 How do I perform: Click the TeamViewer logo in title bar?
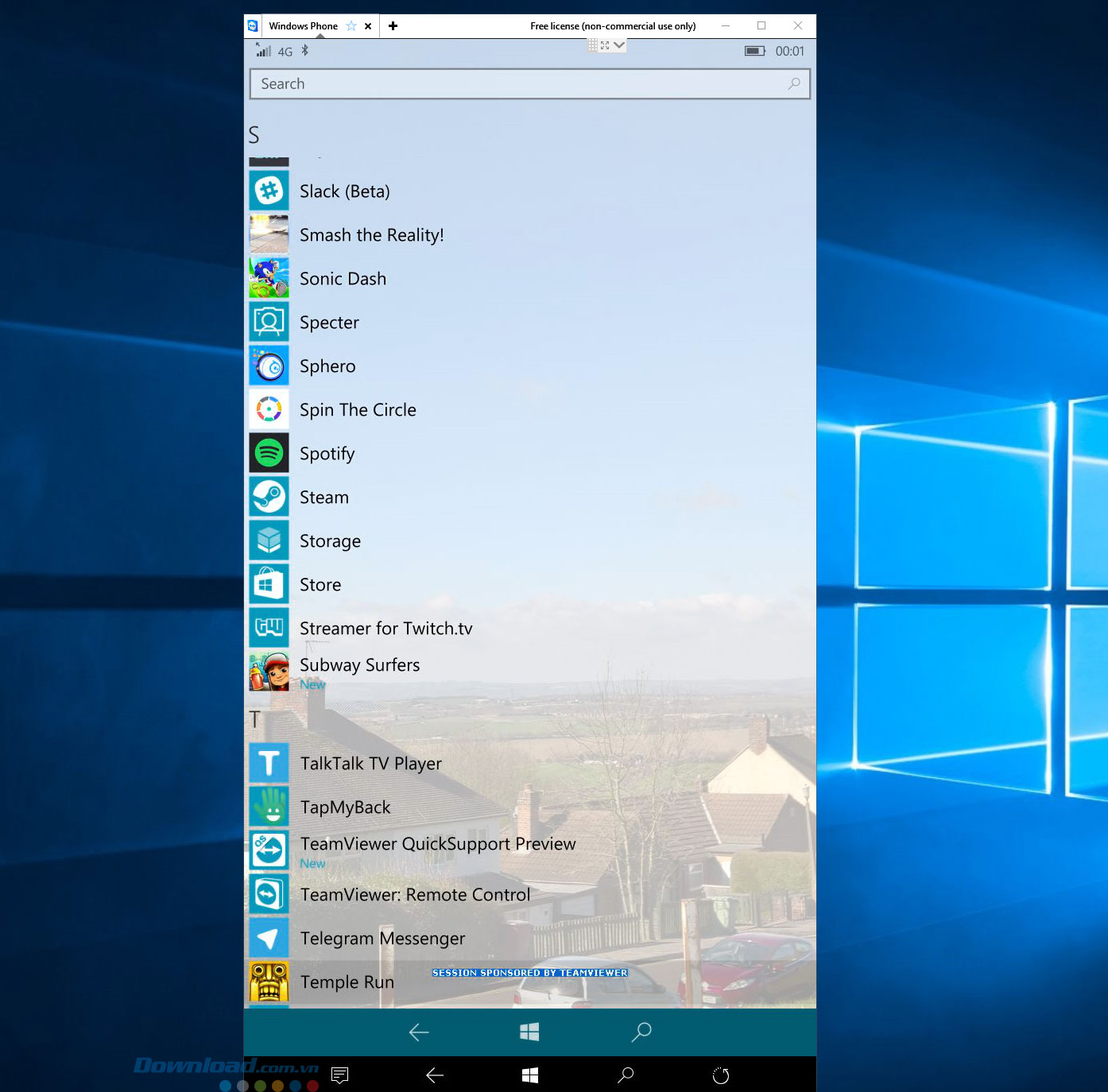(253, 26)
